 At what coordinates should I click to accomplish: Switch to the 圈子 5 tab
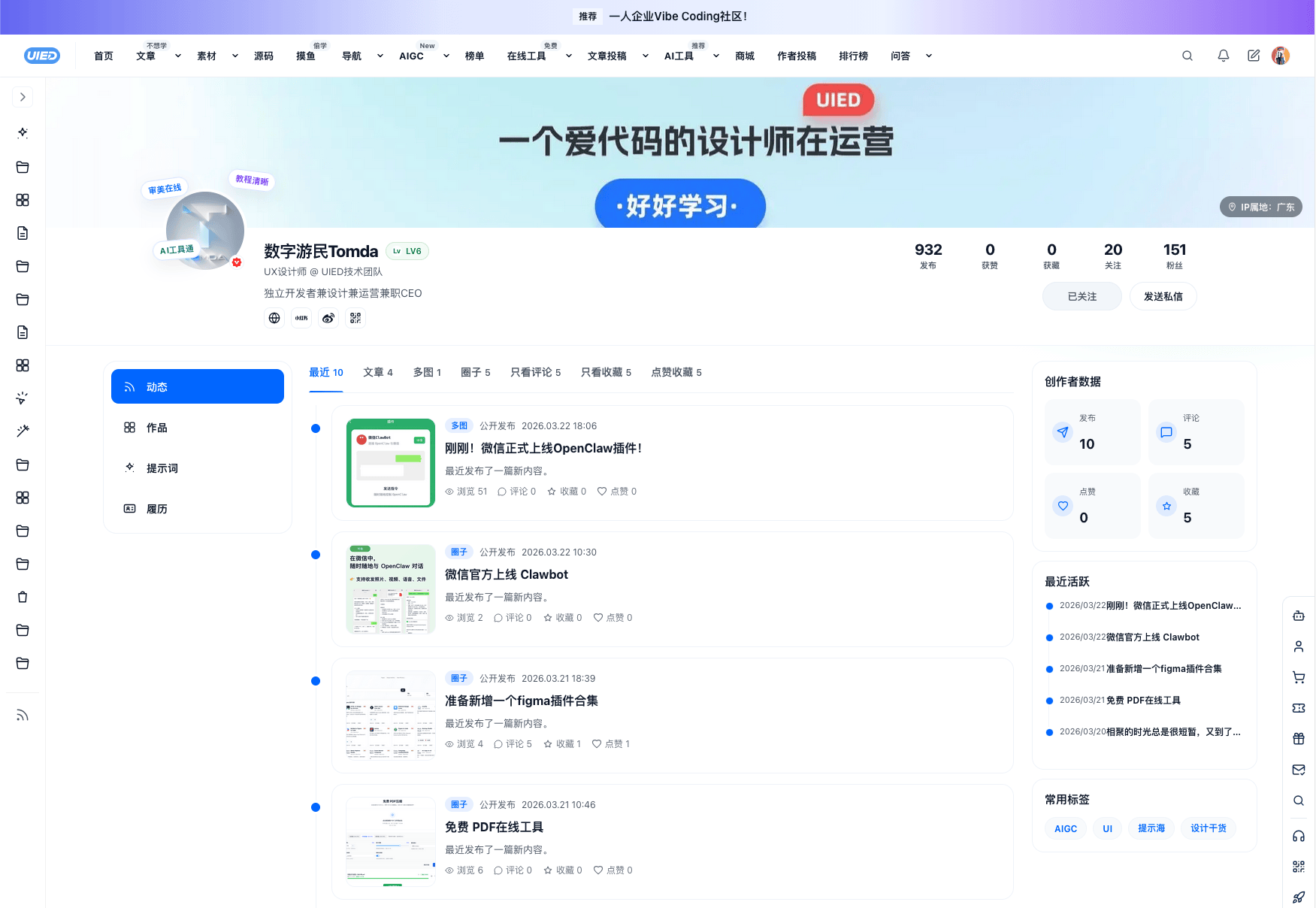[476, 372]
